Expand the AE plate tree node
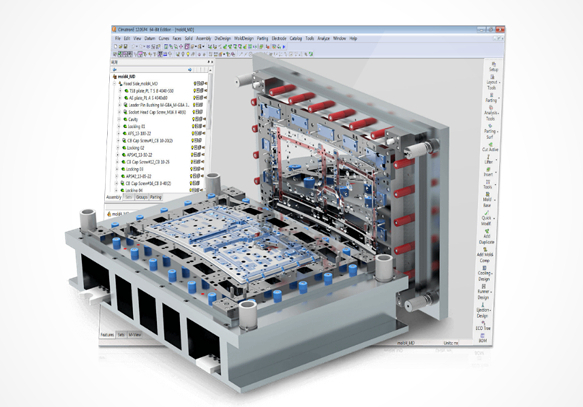The height and width of the screenshot is (407, 583). (x=120, y=98)
